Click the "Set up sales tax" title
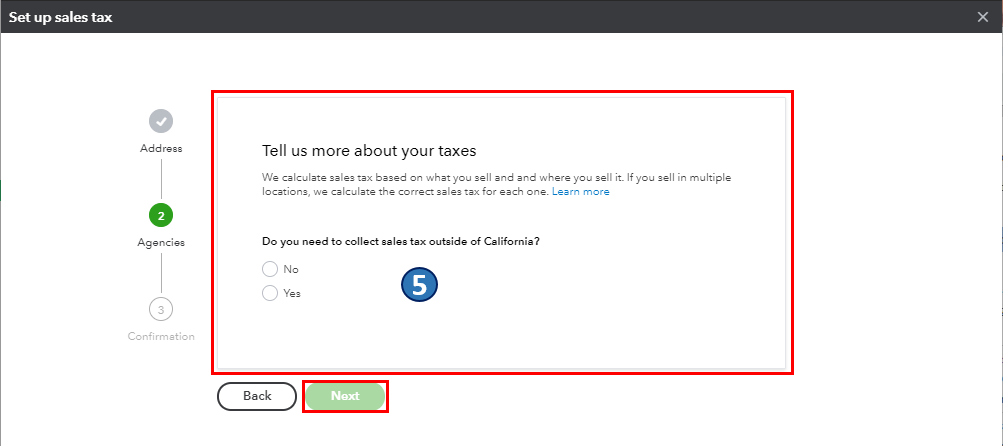Image resolution: width=1003 pixels, height=446 pixels. tap(61, 17)
